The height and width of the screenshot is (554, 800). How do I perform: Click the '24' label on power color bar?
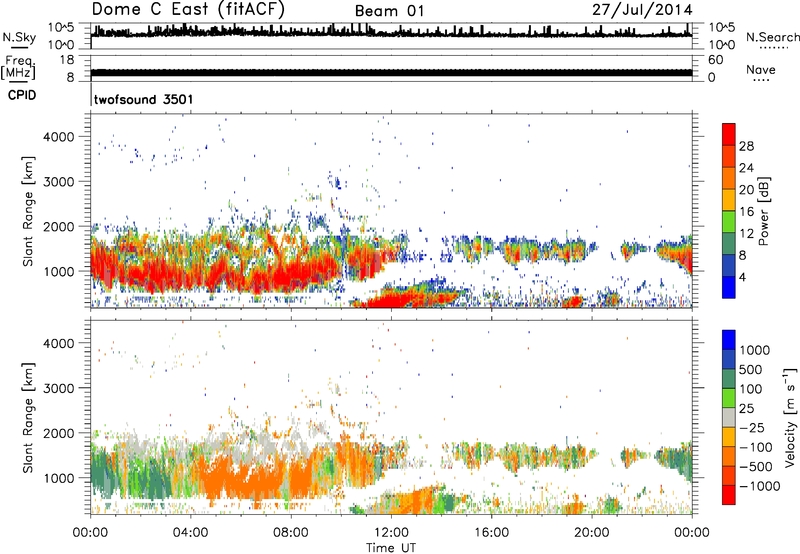pyautogui.click(x=746, y=168)
